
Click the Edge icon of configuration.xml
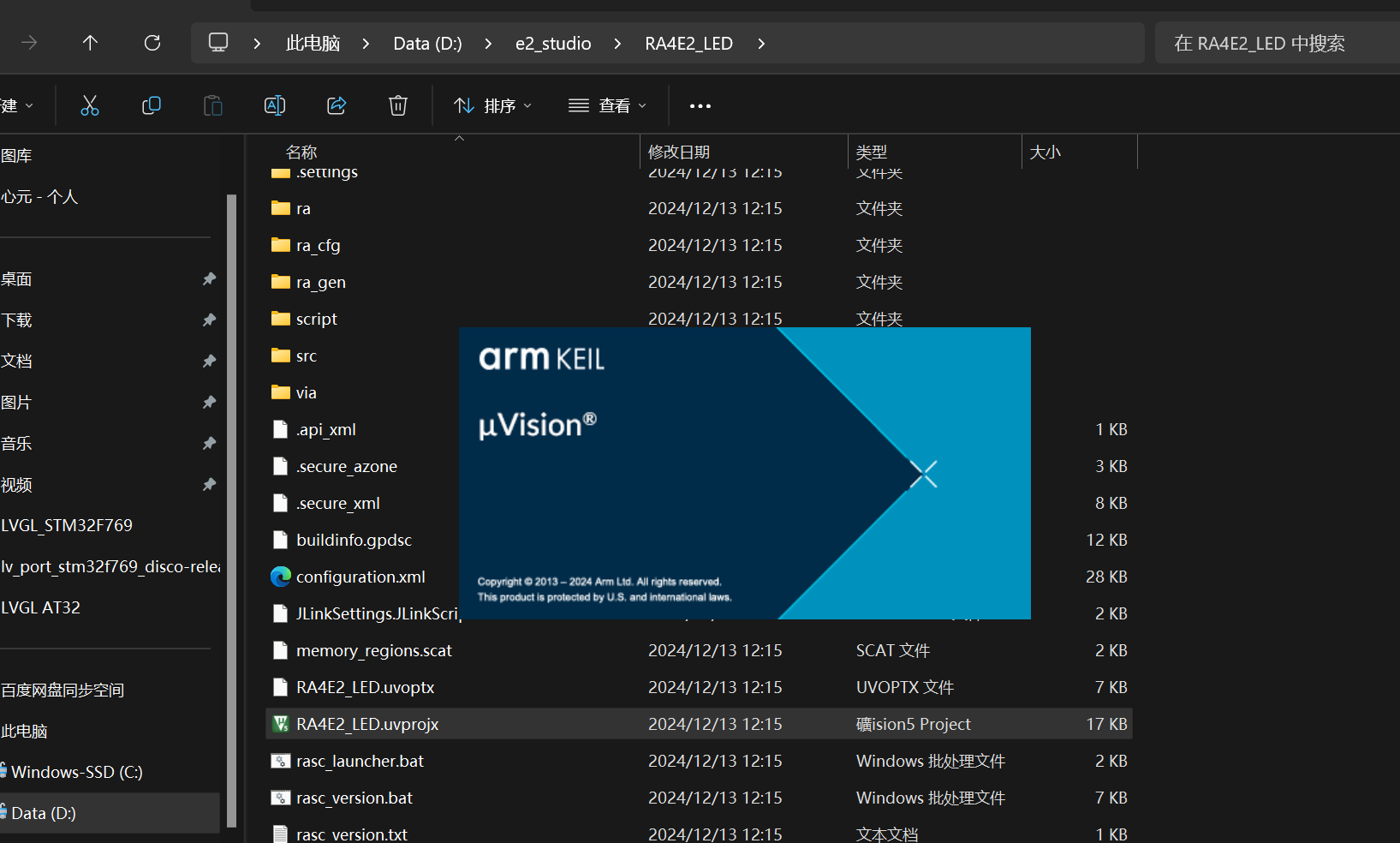point(281,577)
